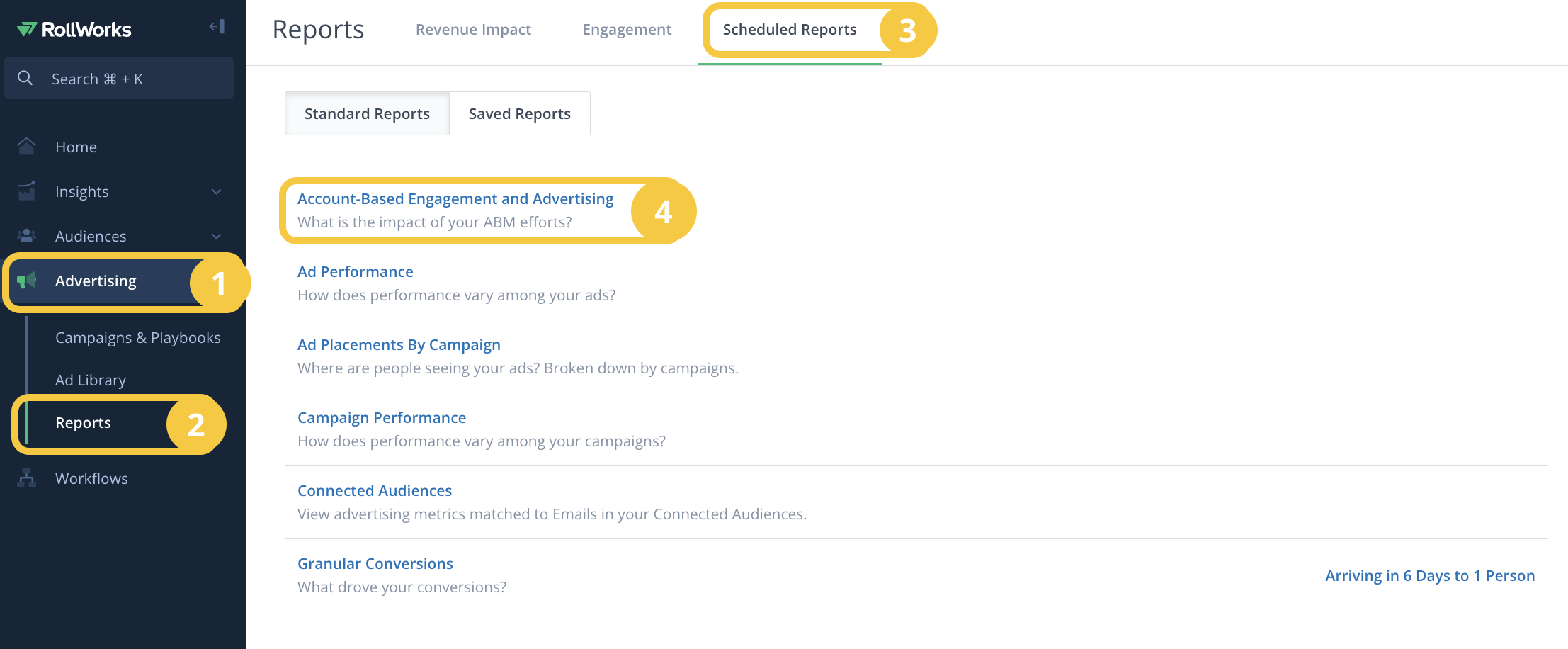1568x649 pixels.
Task: Open Home in the sidebar
Action: 76,147
